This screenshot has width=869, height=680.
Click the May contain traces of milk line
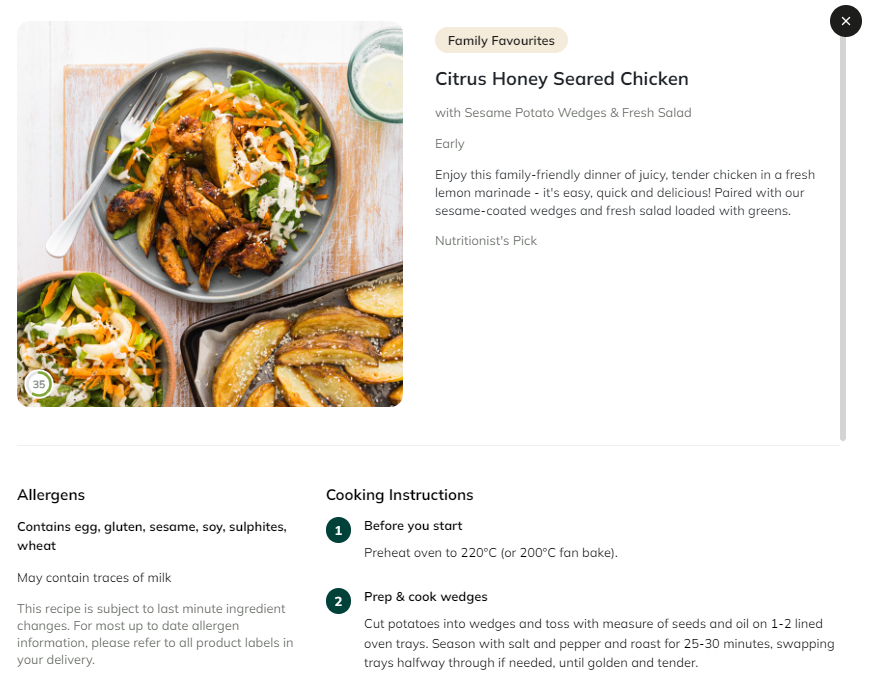click(x=94, y=577)
